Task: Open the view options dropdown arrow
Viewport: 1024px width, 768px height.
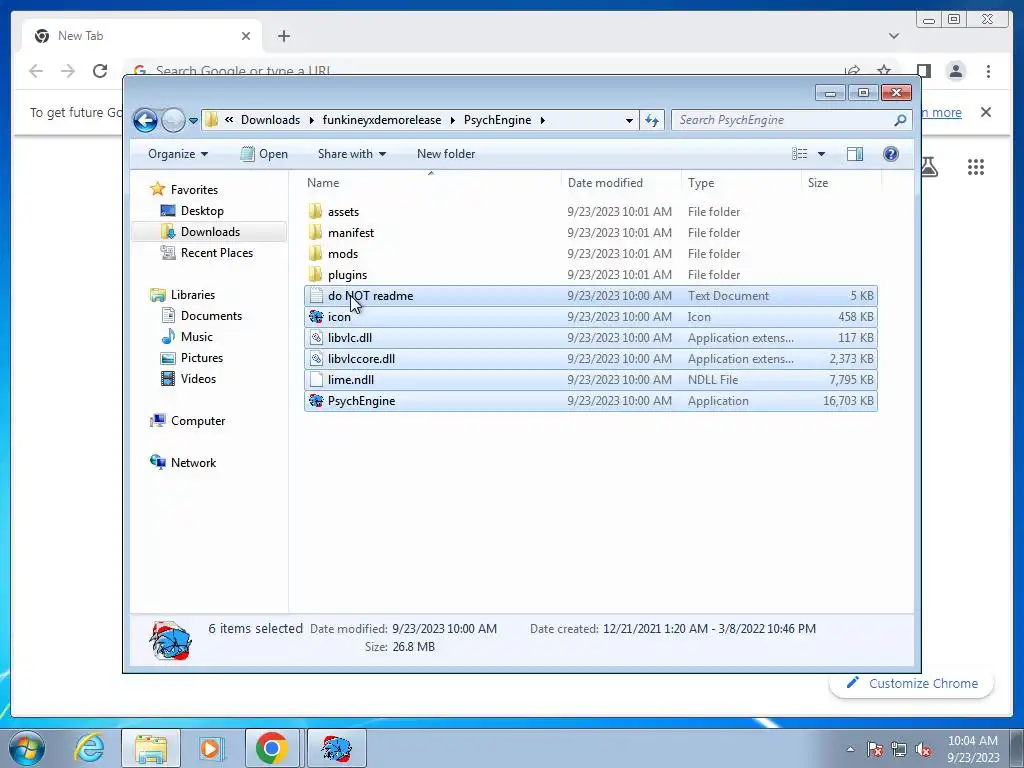Action: [822, 154]
